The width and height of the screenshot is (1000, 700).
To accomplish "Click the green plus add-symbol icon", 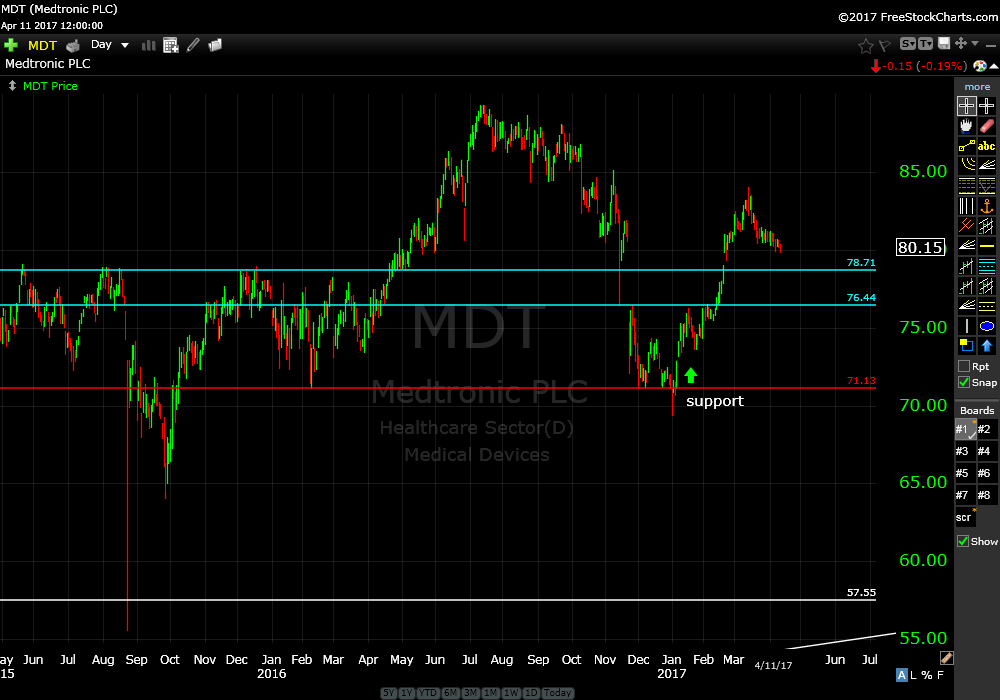I will [x=11, y=45].
